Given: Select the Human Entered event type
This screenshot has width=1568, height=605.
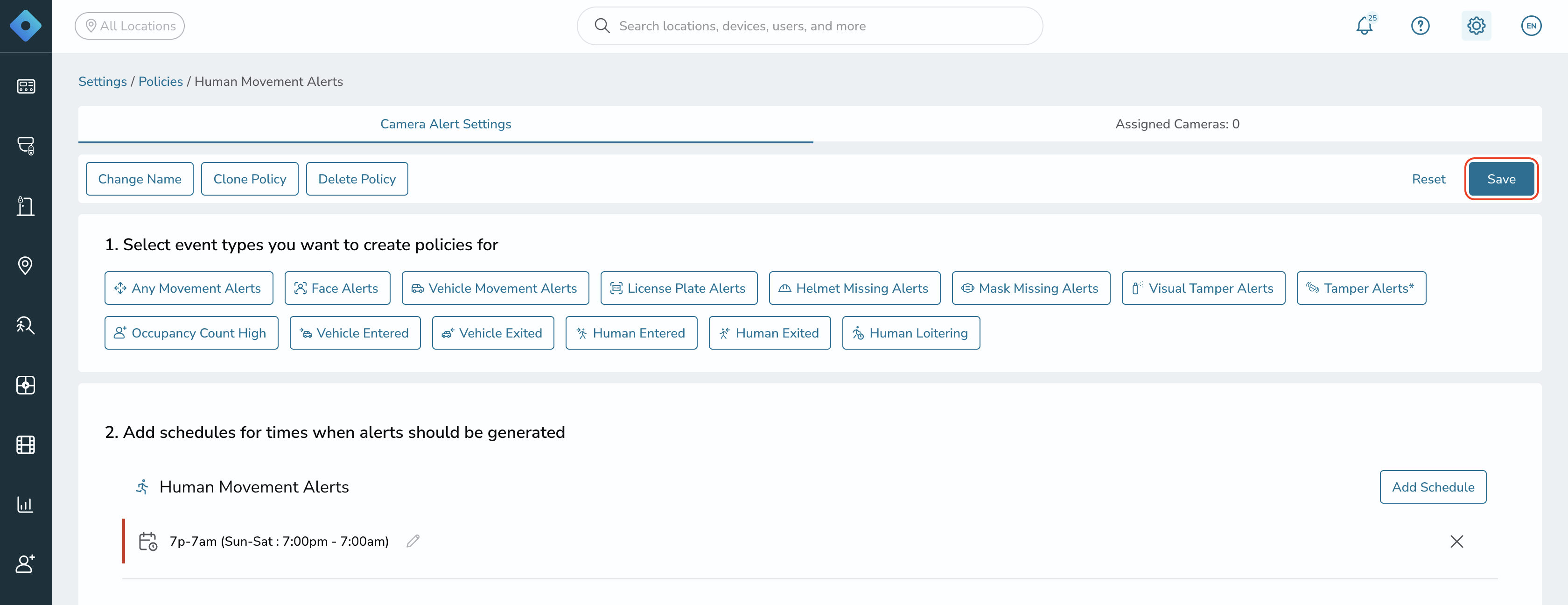Looking at the screenshot, I should coord(631,333).
